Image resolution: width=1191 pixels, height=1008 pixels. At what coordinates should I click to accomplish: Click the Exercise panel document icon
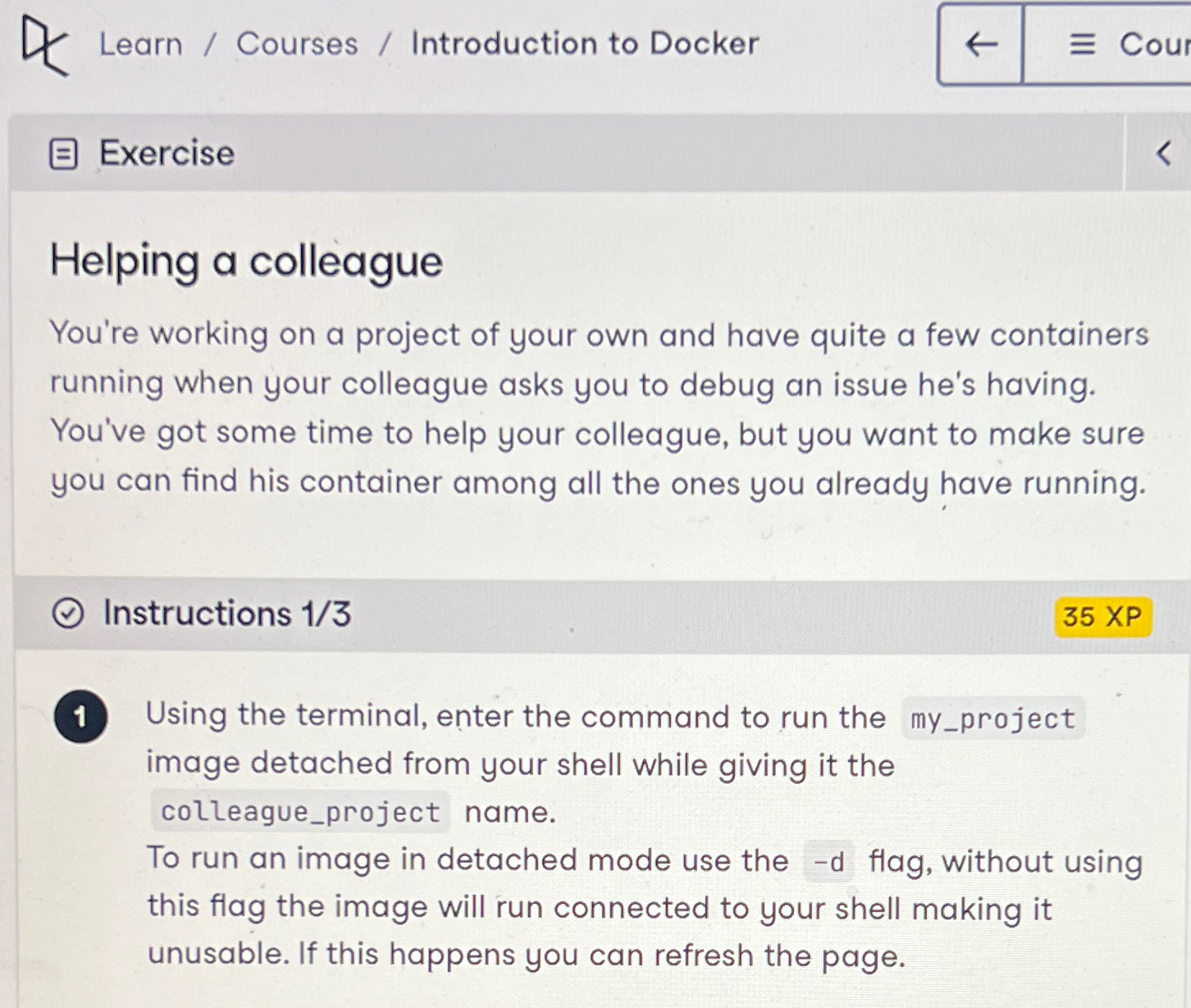click(x=65, y=154)
